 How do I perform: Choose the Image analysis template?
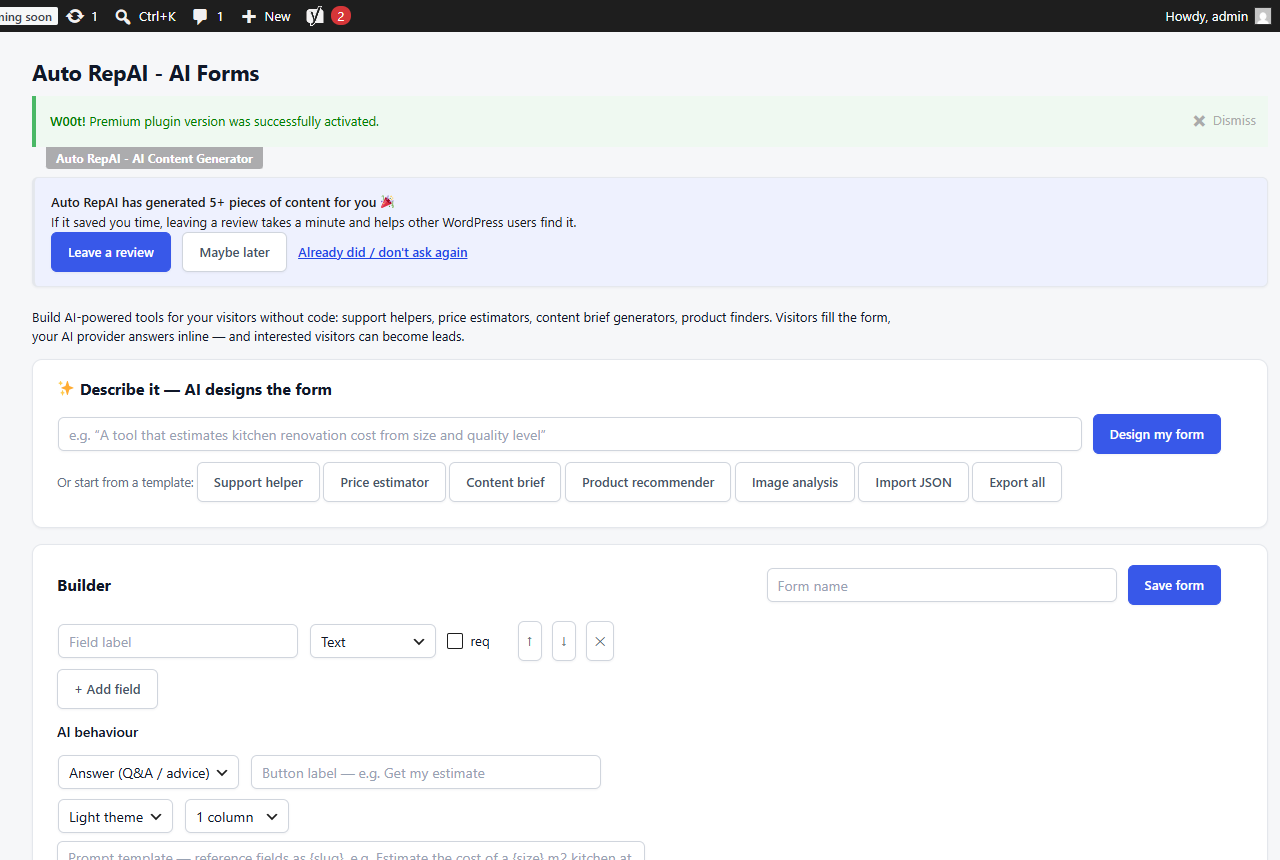pos(795,482)
